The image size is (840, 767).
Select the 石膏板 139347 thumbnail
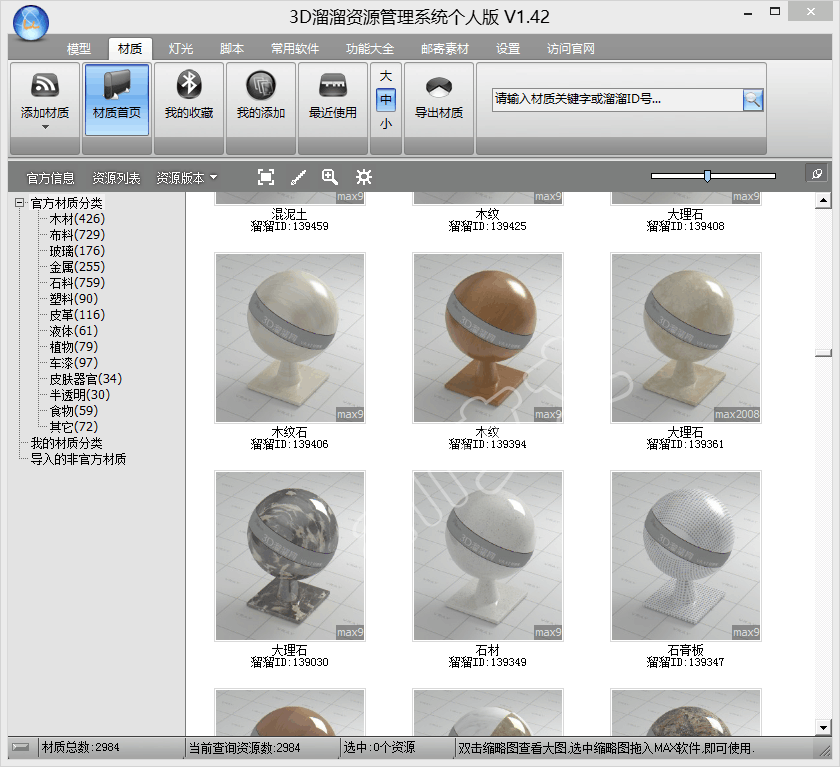686,556
